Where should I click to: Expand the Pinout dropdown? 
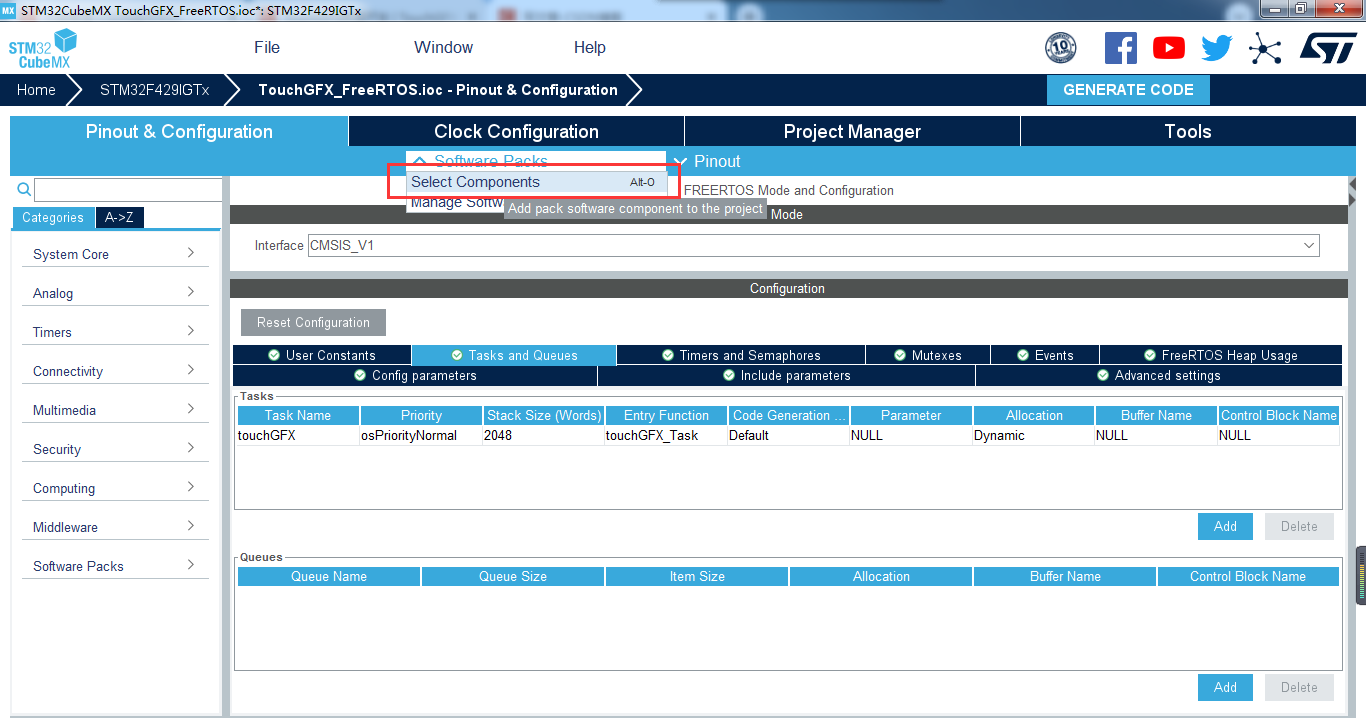tap(708, 161)
